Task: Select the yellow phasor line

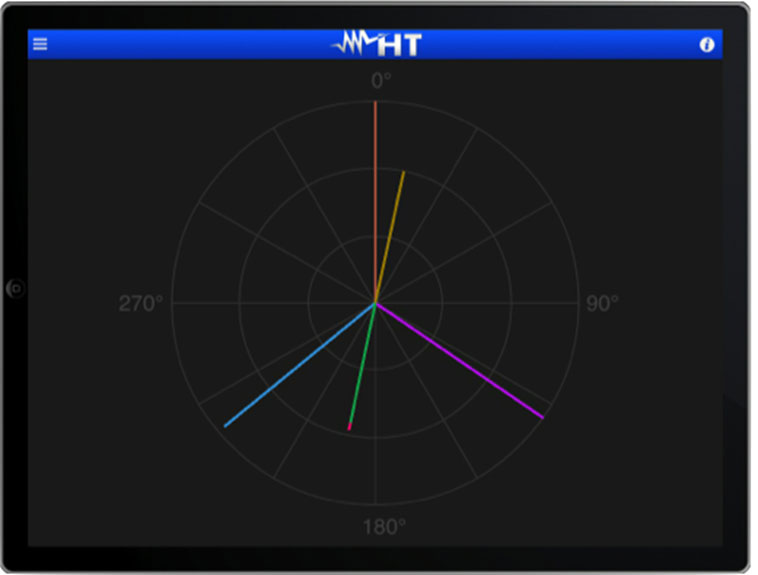Action: pyautogui.click(x=390, y=235)
